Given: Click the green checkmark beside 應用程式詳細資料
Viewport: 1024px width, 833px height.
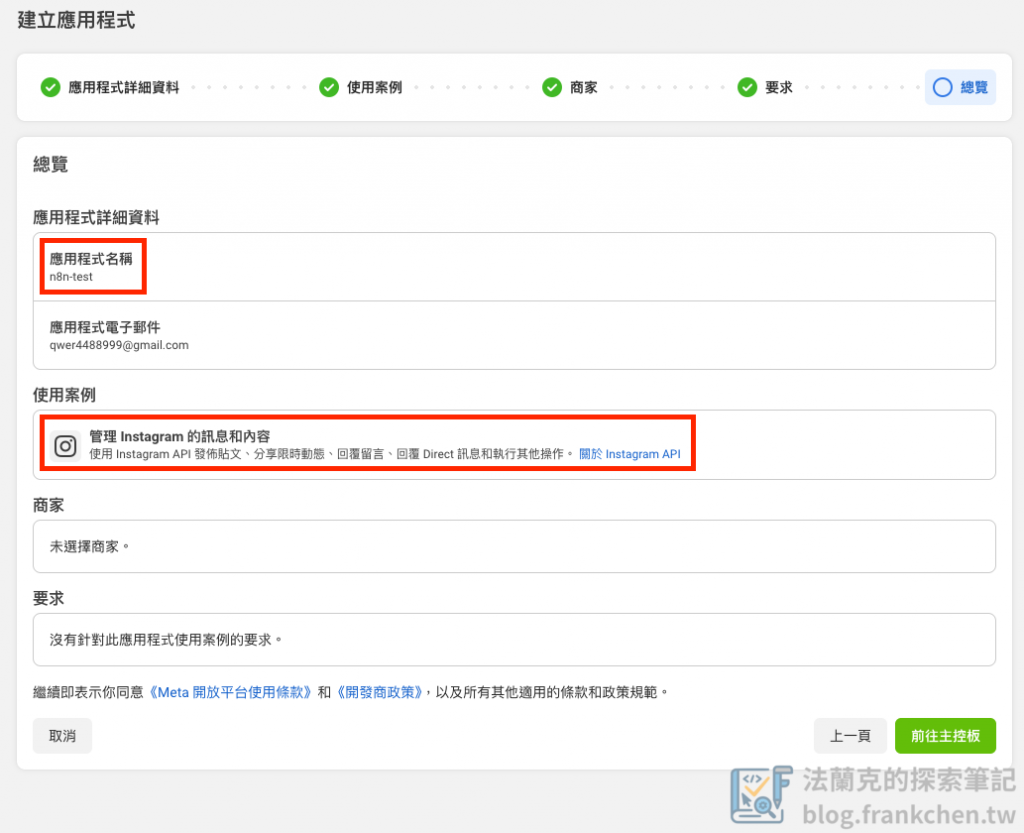Looking at the screenshot, I should (50, 87).
